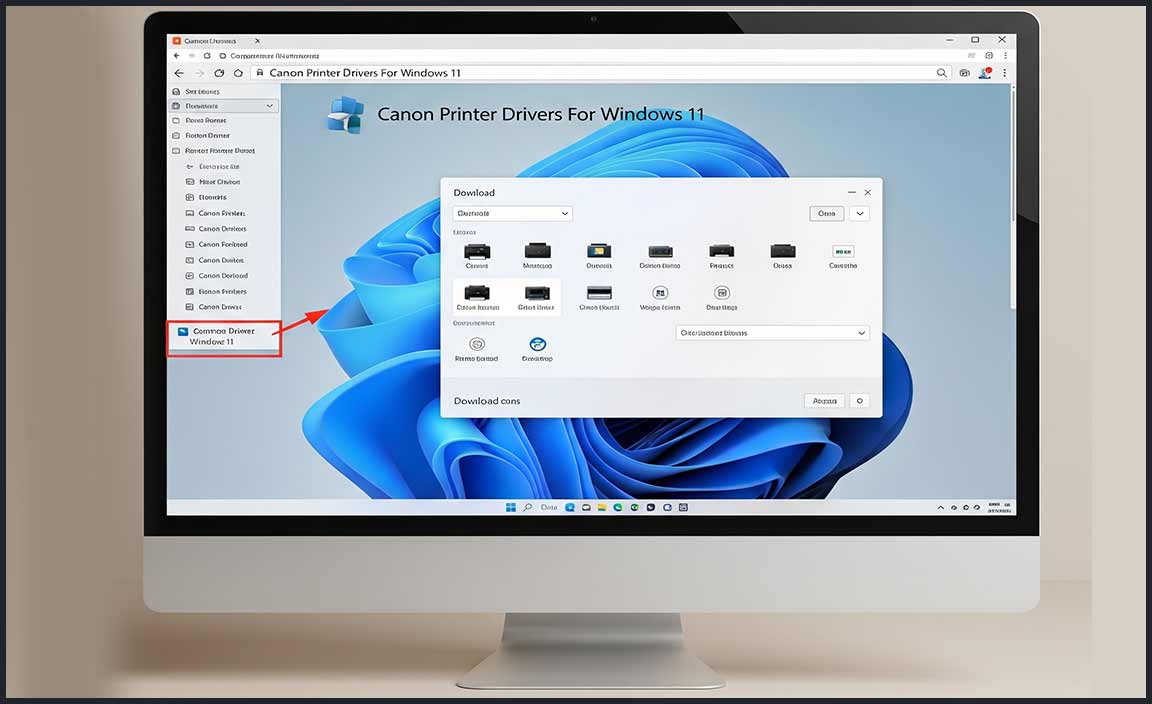Click the back arrow beside the address bar
Image resolution: width=1152 pixels, height=704 pixels.
click(179, 73)
